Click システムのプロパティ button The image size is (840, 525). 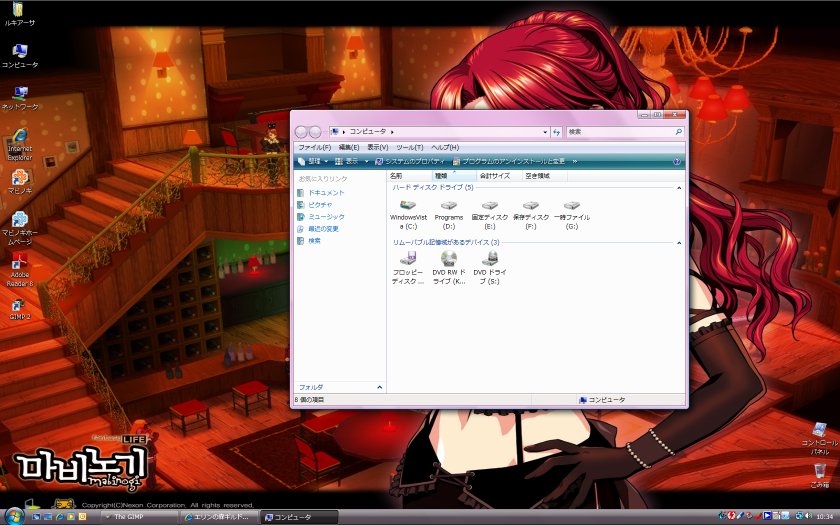(410, 161)
